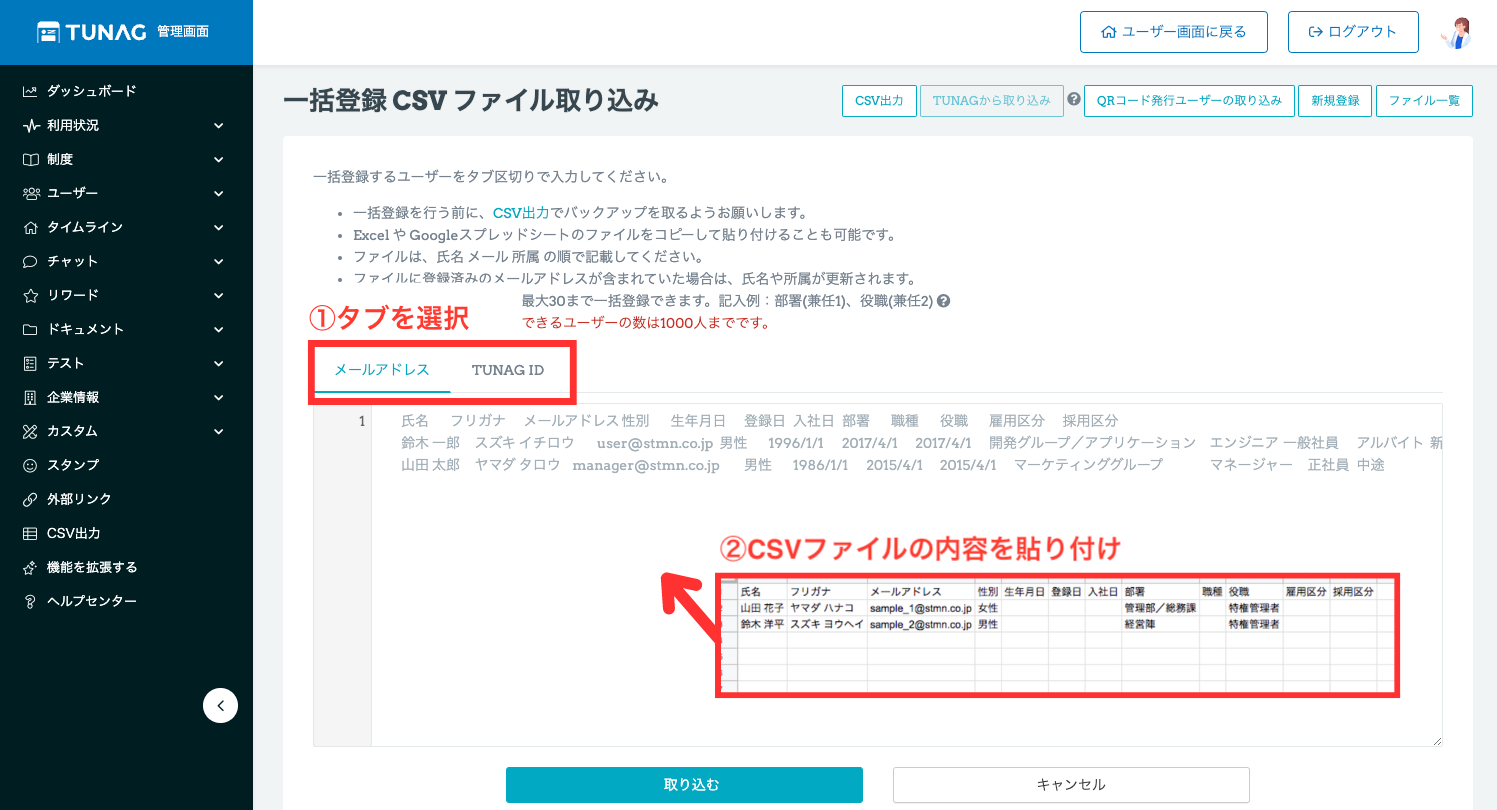Select the メールアドレス tab
The height and width of the screenshot is (810, 1497).
pyautogui.click(x=382, y=370)
